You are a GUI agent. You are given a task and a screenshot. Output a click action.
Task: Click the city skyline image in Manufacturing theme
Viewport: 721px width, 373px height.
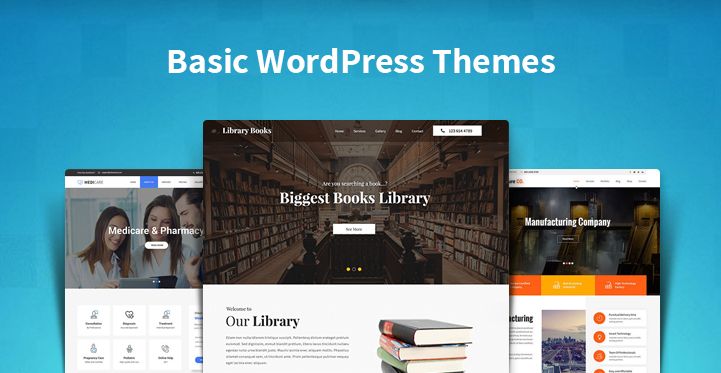[x=563, y=341]
